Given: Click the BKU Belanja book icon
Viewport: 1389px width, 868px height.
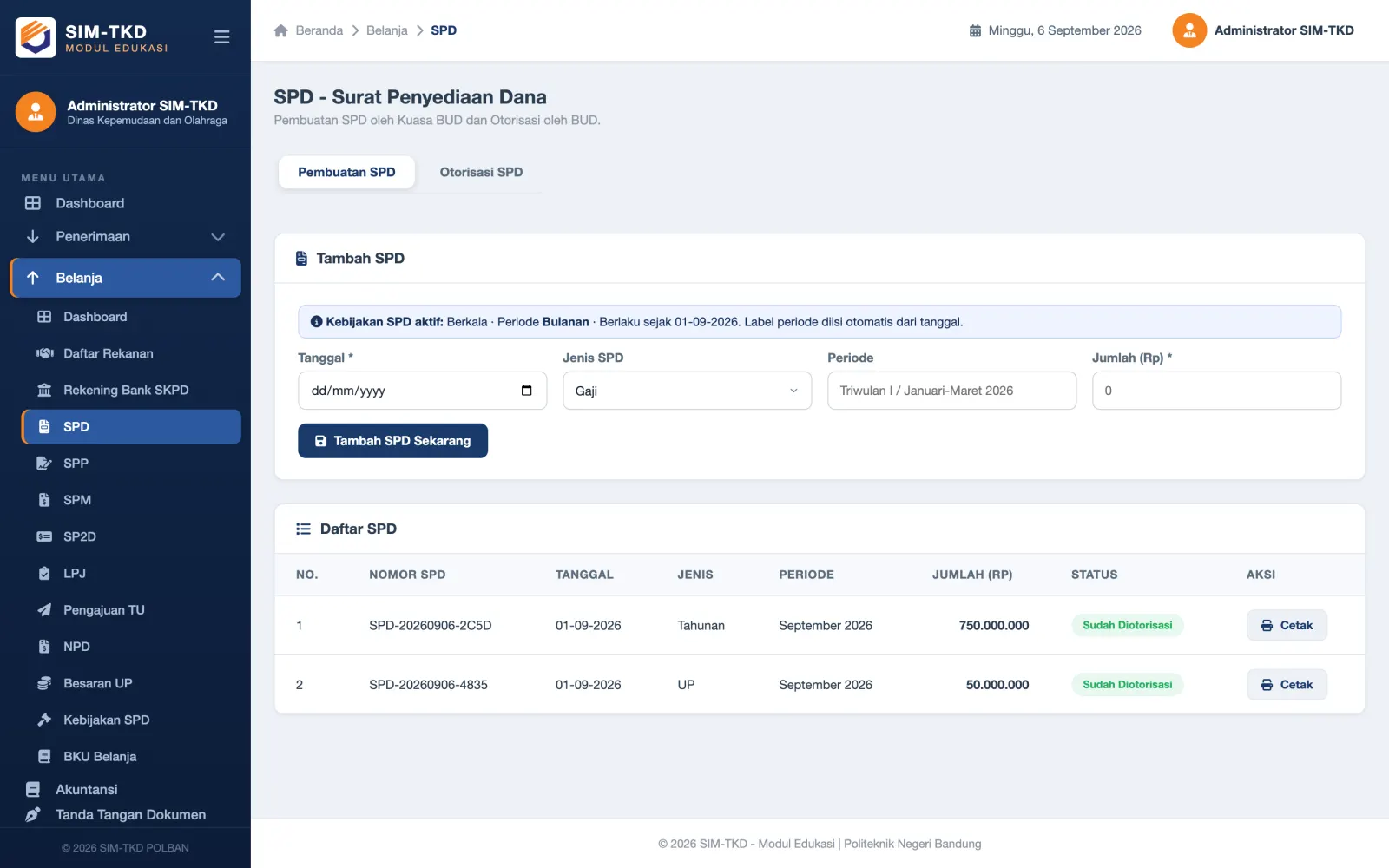Looking at the screenshot, I should [44, 756].
